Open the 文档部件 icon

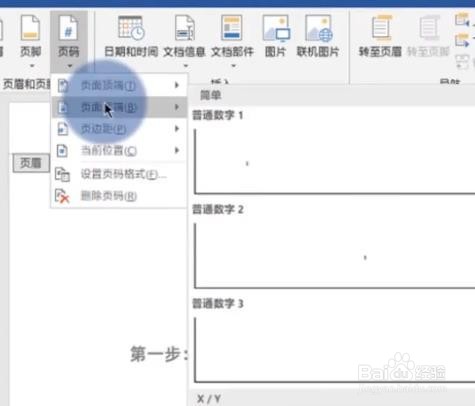point(232,27)
